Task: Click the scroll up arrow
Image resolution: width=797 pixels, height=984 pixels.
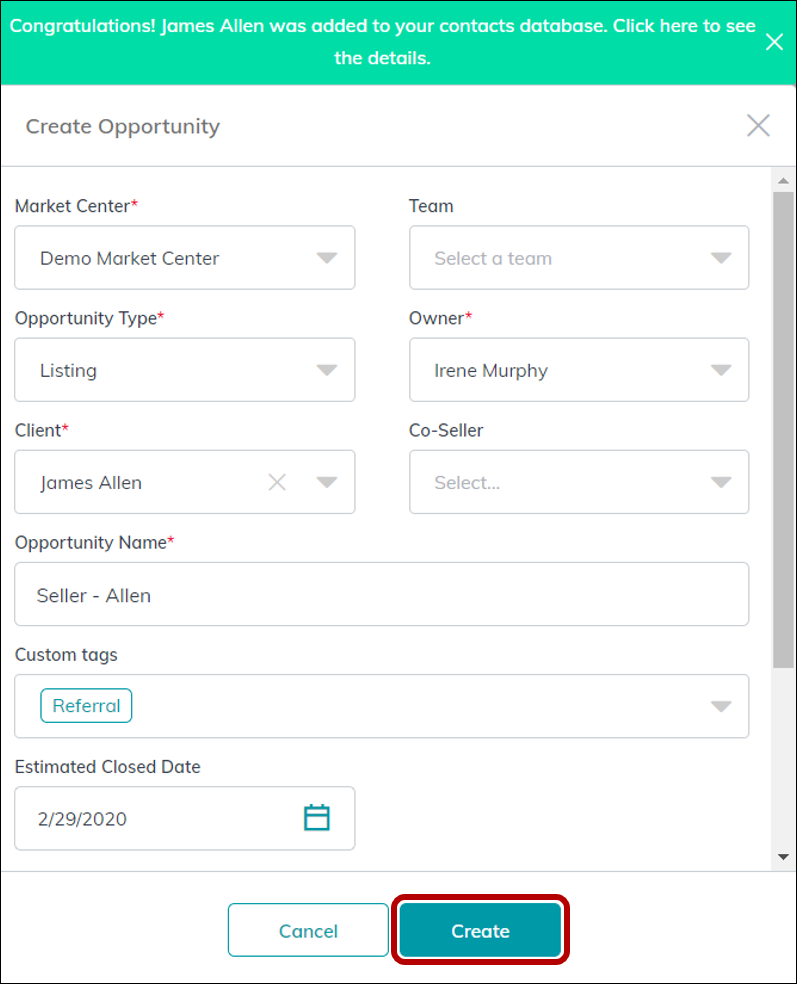Action: point(783,181)
